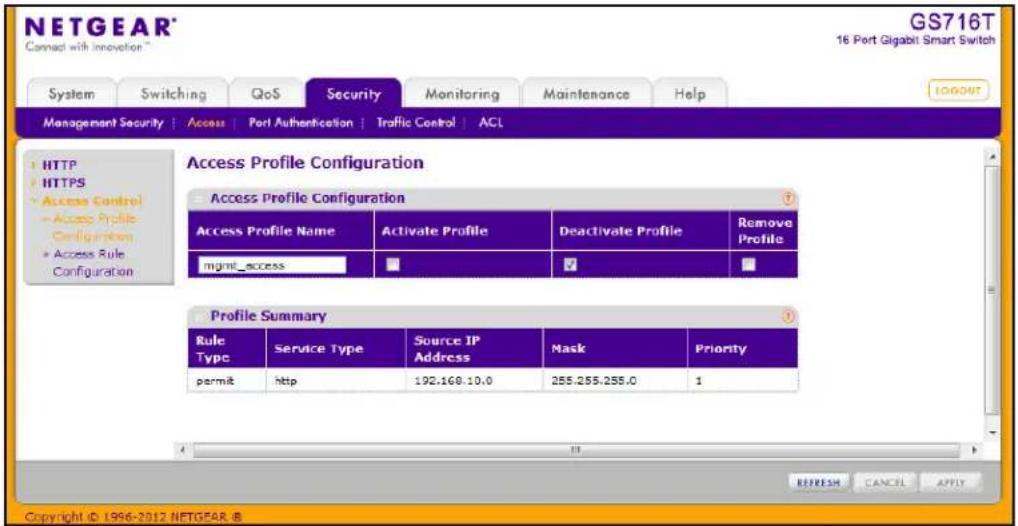Open the Monitoring tab
Screen dimensions: 1018x526
[462, 94]
